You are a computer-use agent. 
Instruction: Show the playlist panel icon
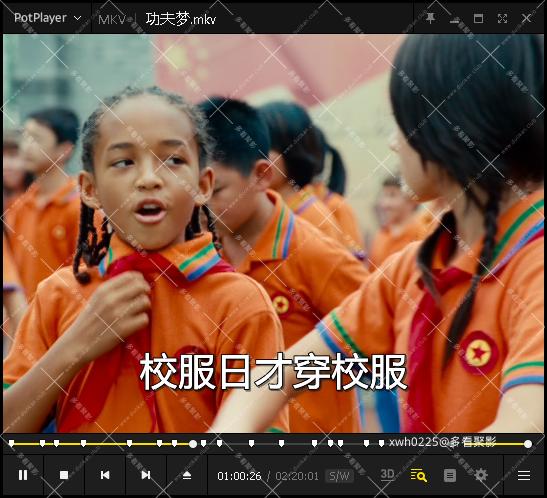point(450,475)
